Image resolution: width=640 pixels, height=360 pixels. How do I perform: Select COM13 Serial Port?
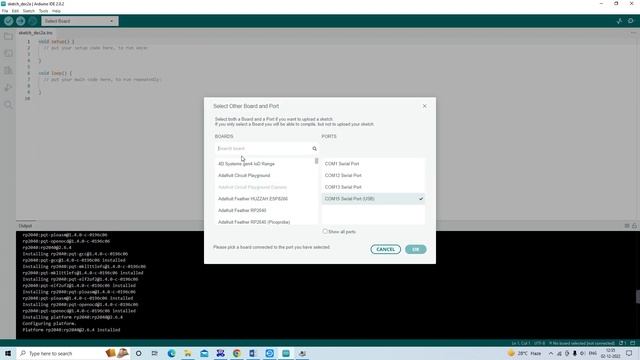(373, 187)
